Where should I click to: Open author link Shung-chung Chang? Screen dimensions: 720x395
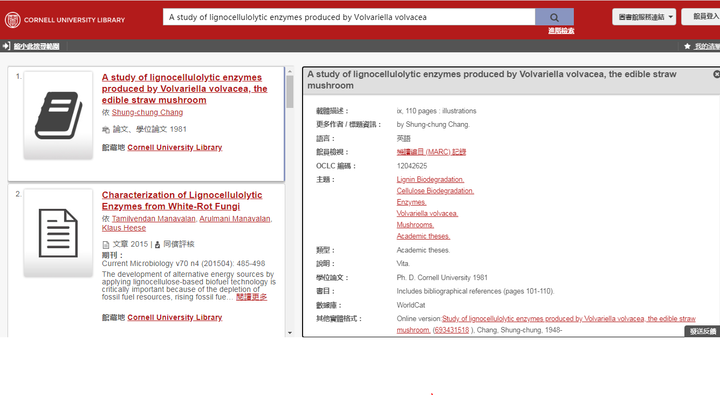click(x=147, y=113)
